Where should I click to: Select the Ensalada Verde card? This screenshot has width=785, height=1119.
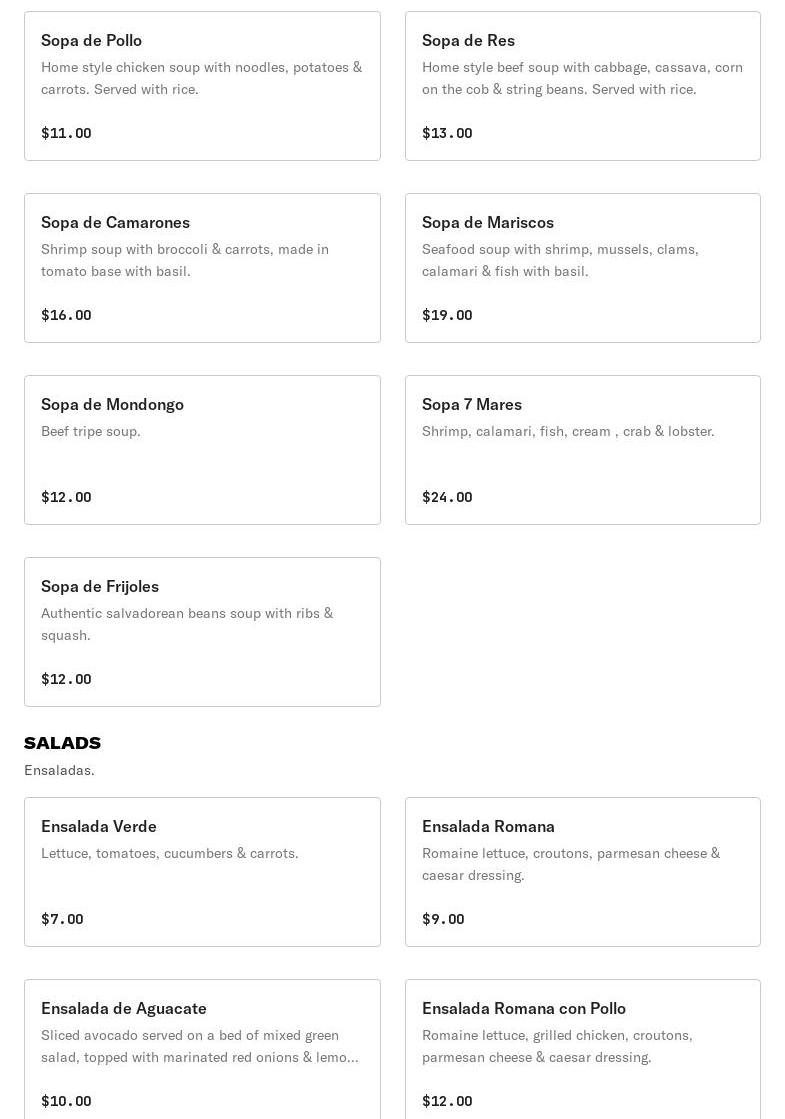click(202, 871)
